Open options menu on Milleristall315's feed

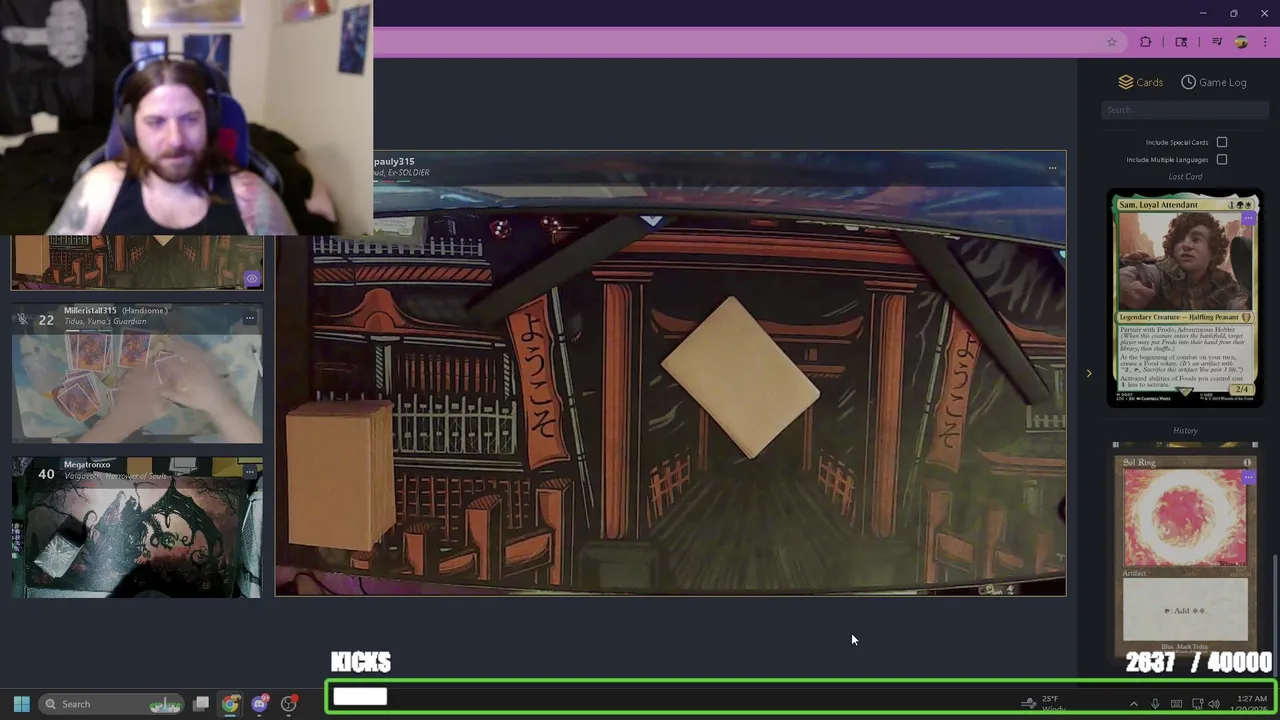coord(249,318)
